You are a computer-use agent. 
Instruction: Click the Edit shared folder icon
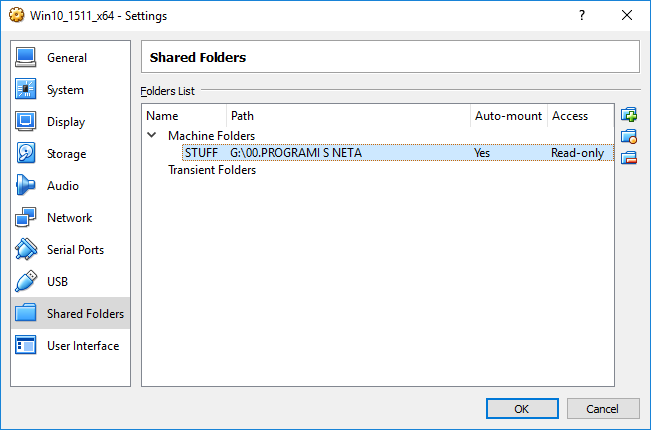[629, 136]
